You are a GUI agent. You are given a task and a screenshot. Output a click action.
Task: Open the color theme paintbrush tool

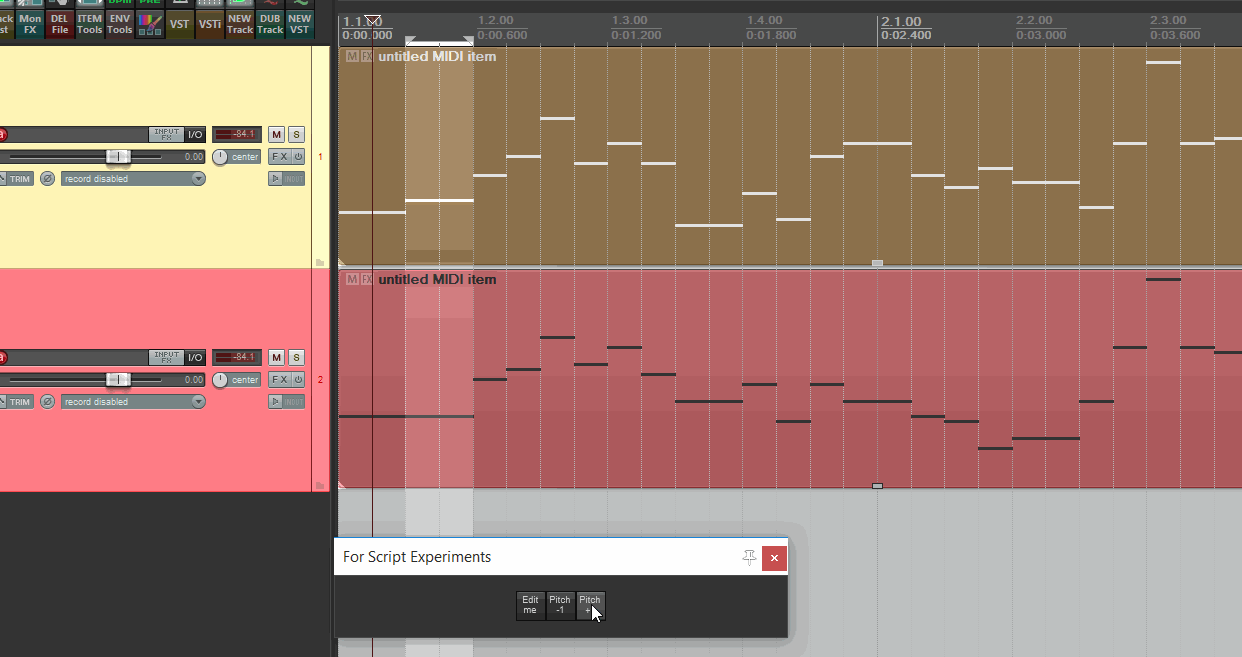pyautogui.click(x=150, y=22)
